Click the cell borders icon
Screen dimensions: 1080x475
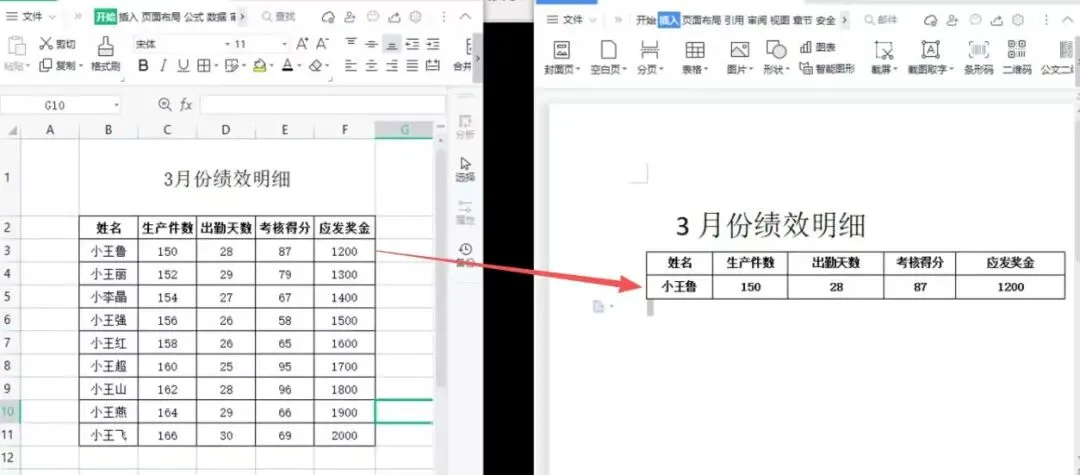(203, 66)
